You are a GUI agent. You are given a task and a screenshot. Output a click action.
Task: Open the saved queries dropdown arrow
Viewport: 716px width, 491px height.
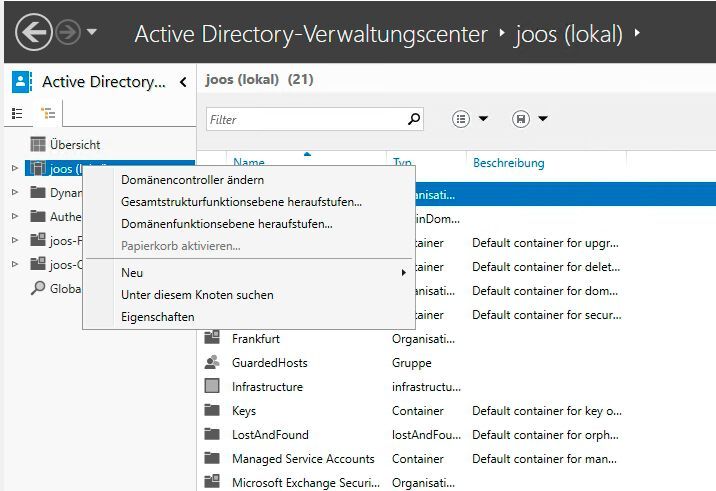[542, 119]
